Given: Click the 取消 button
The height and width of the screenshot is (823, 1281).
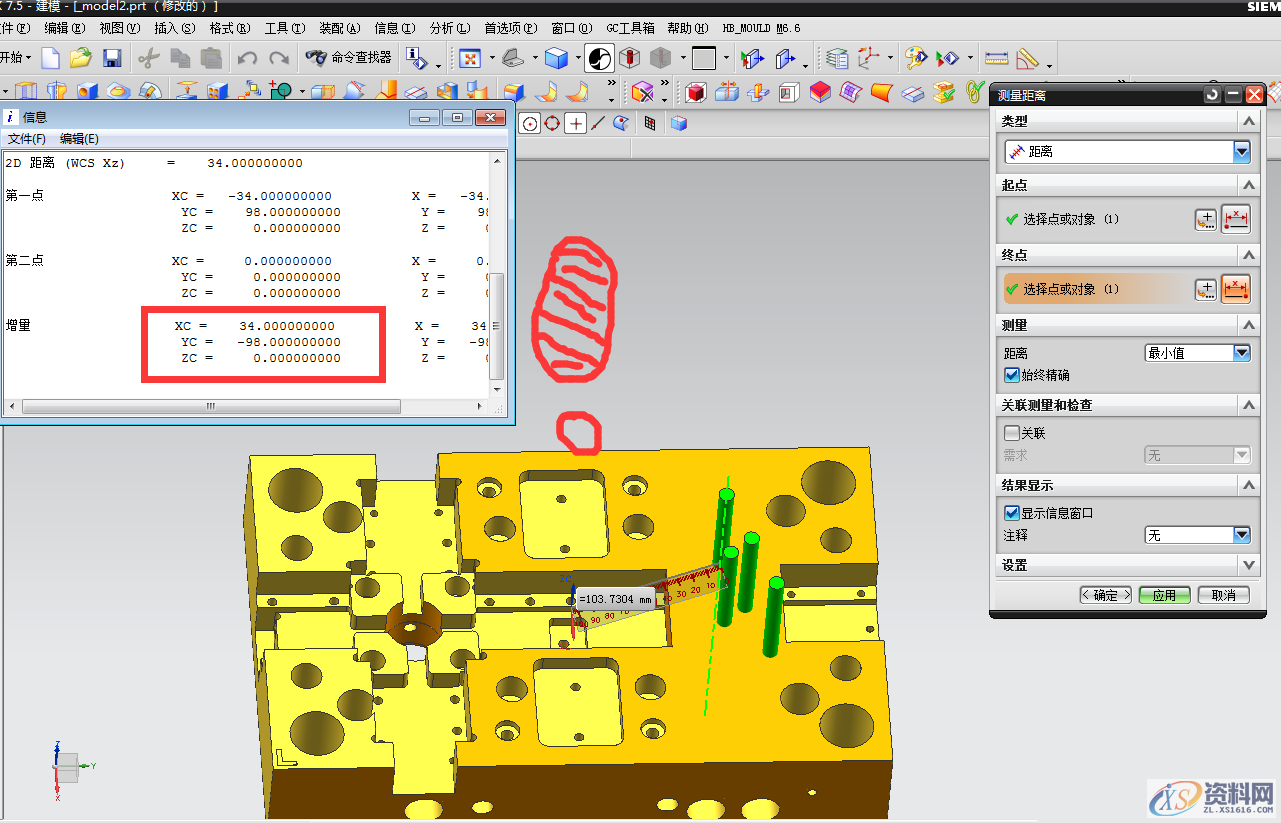Looking at the screenshot, I should point(1223,595).
